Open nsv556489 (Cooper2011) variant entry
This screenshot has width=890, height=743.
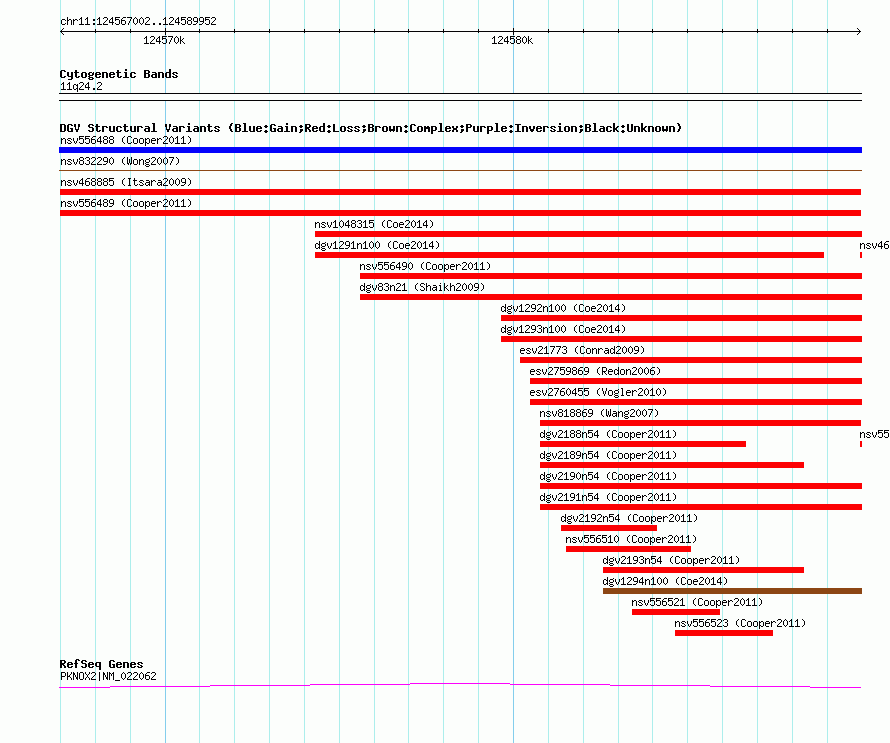pos(126,203)
